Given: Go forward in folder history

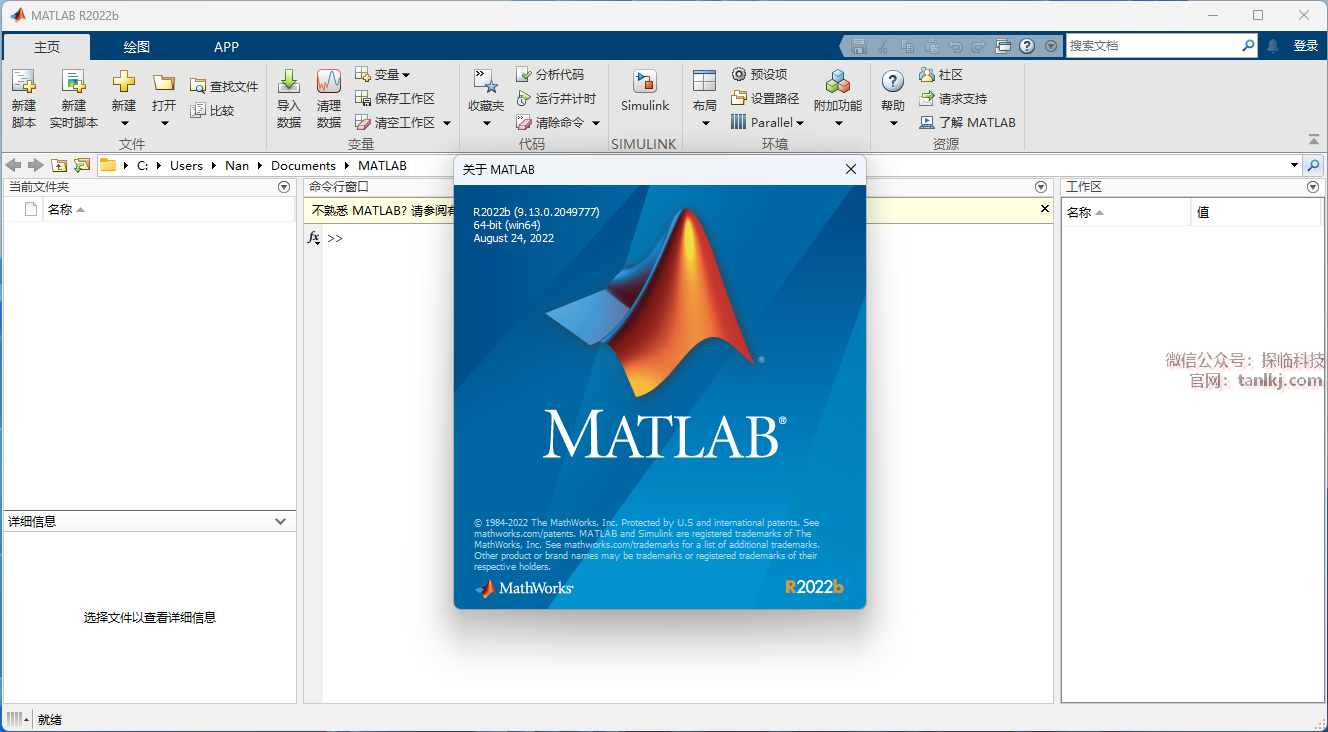Looking at the screenshot, I should click(36, 165).
